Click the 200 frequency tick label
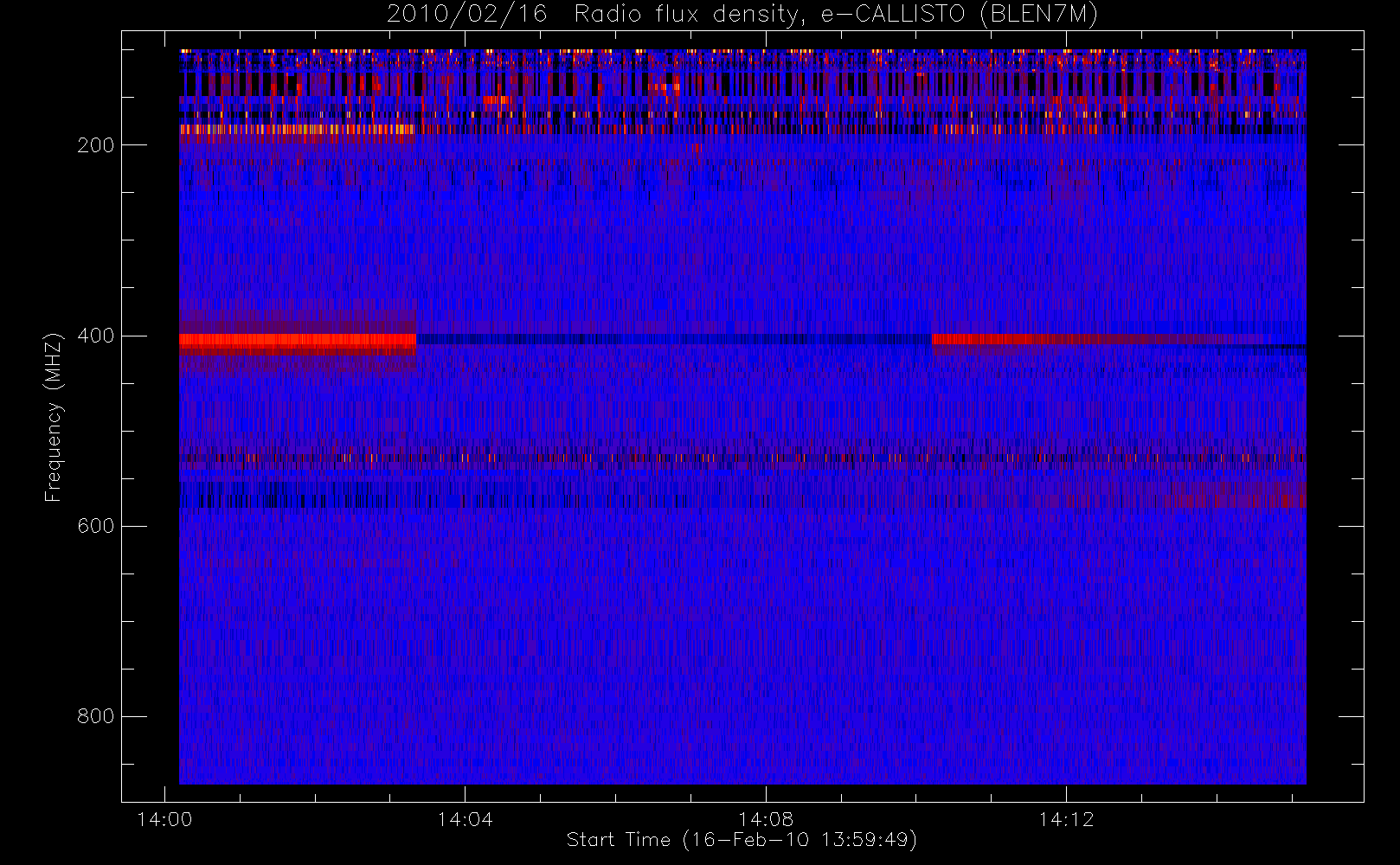The image size is (1400, 865). pyautogui.click(x=96, y=145)
